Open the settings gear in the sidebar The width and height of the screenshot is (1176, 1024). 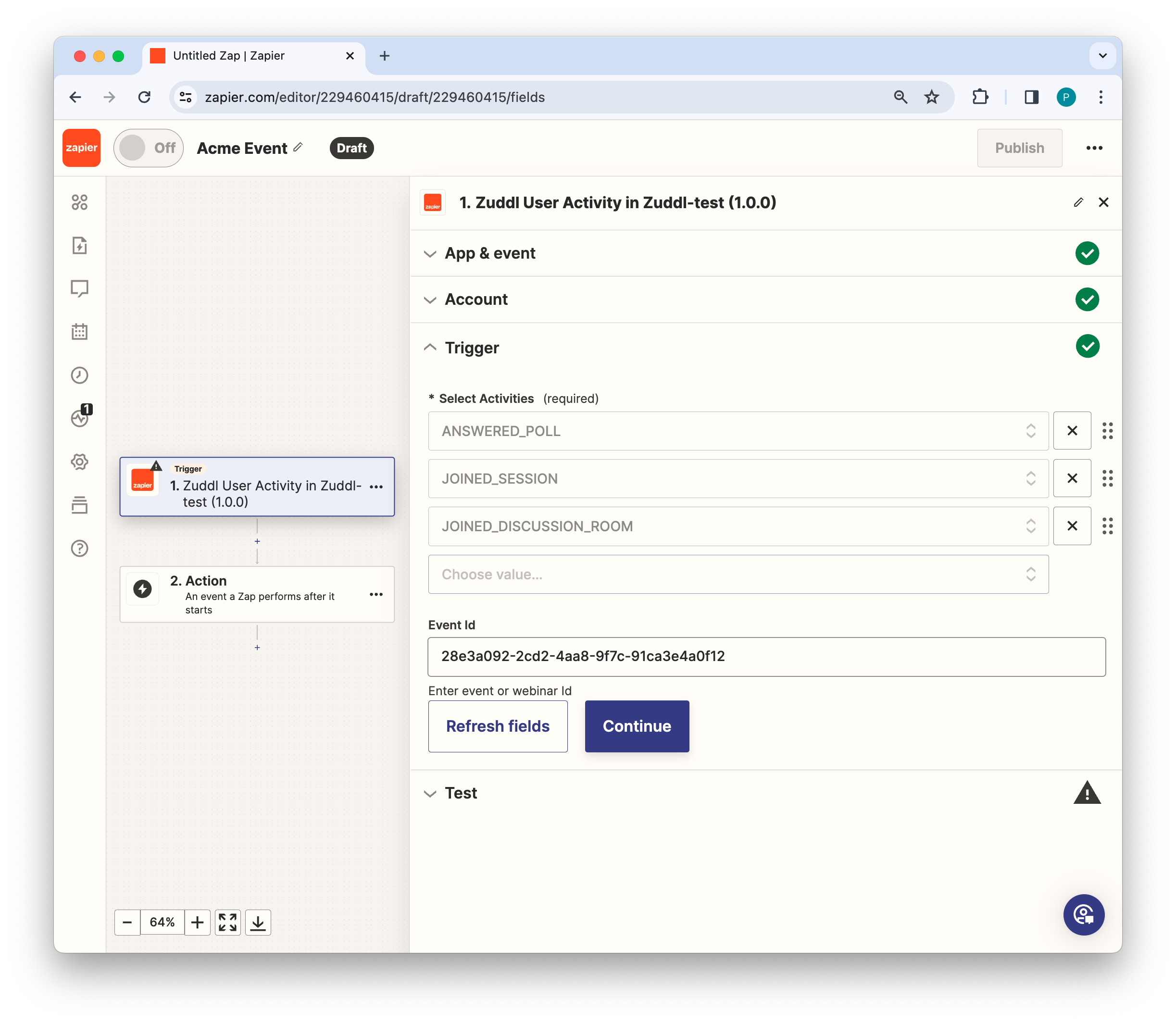pos(79,462)
